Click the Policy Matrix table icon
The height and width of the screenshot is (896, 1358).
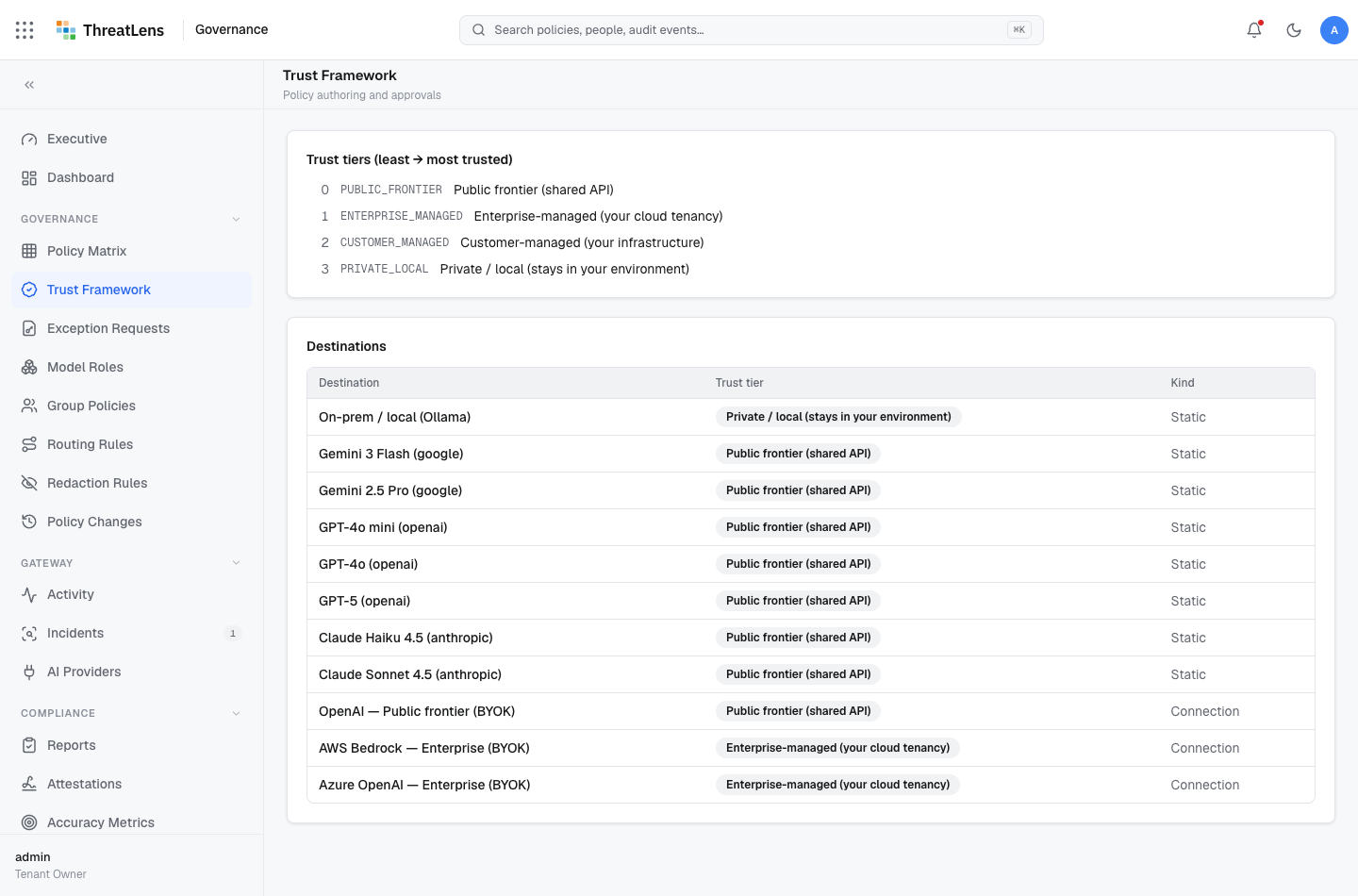pyautogui.click(x=29, y=252)
